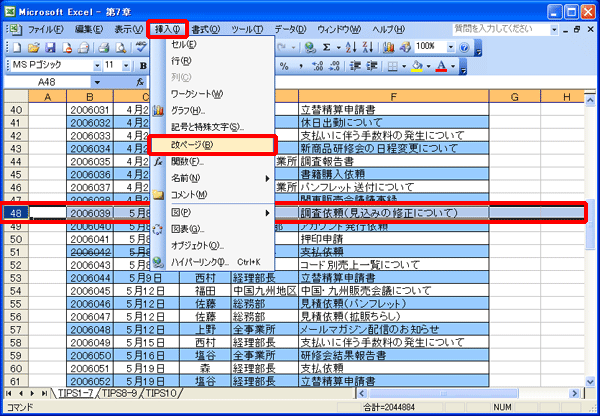The width and height of the screenshot is (600, 416).
Task: Click the Name Box showing A48
Action: (x=47, y=82)
